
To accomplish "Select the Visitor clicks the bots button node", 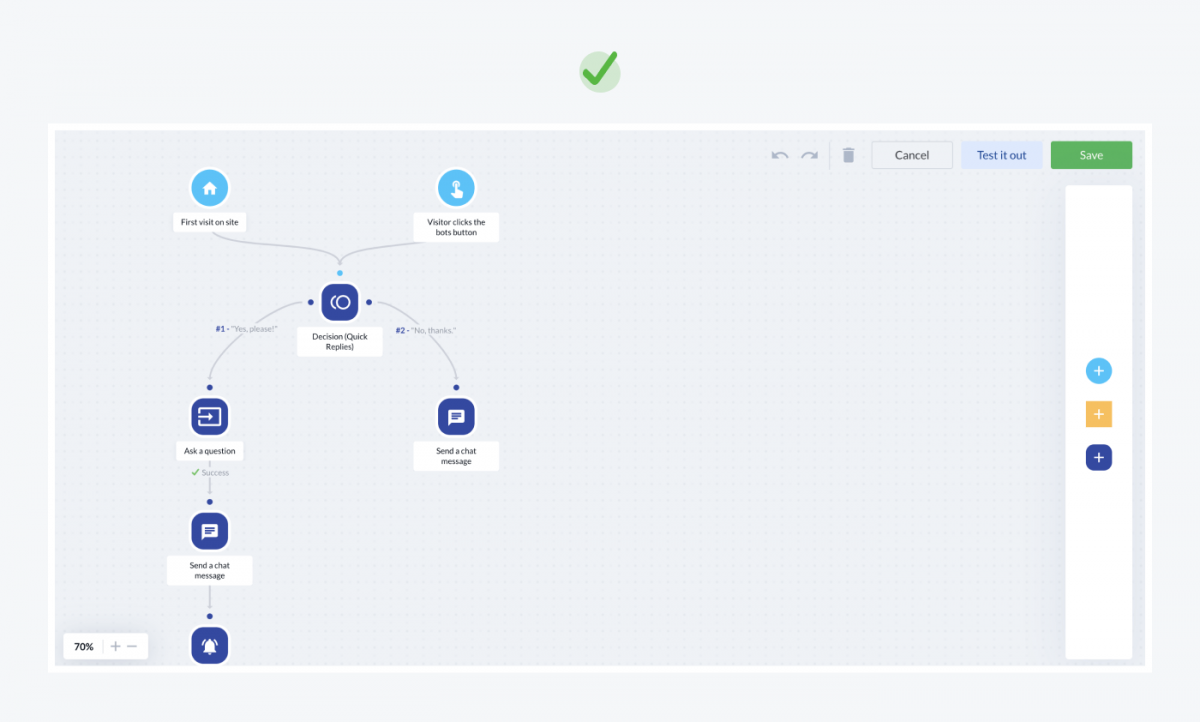I will pyautogui.click(x=456, y=188).
